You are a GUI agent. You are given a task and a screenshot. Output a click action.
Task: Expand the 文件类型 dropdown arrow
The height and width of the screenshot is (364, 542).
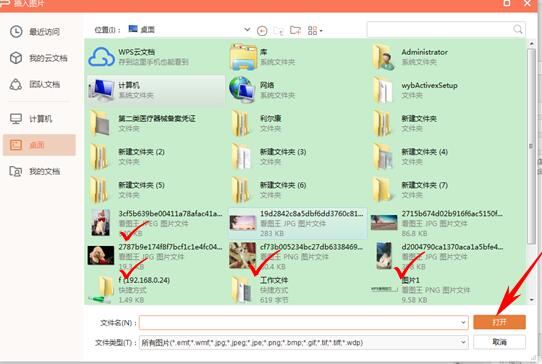[x=463, y=343]
